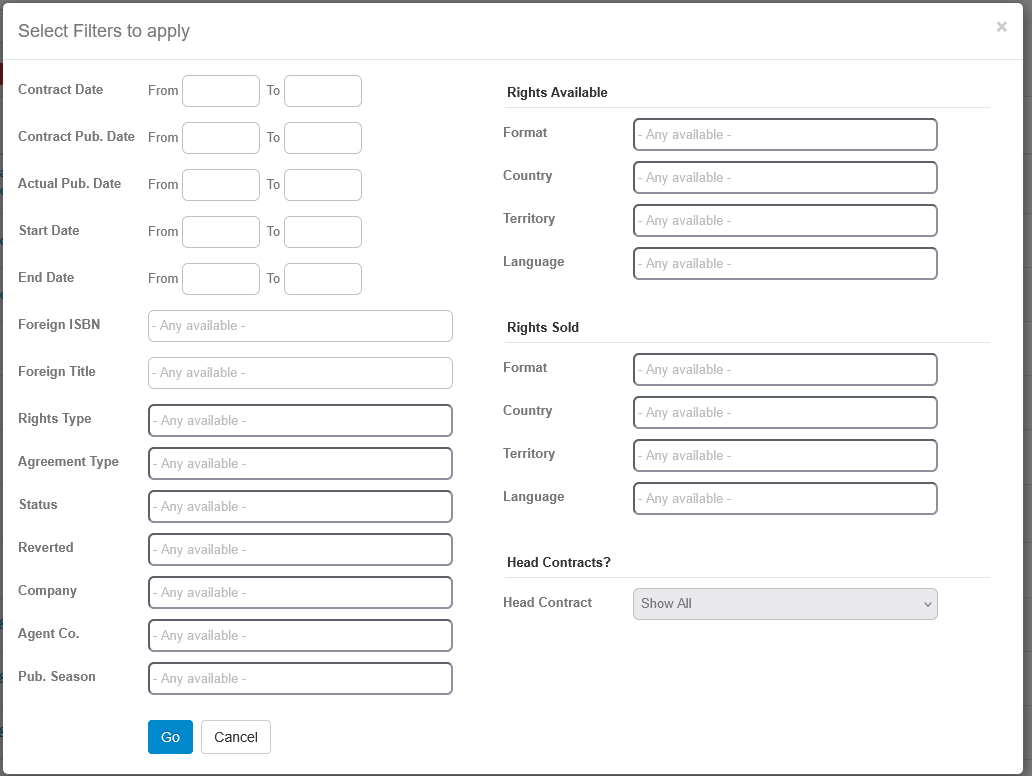
Task: Click the Go button
Action: coord(170,737)
